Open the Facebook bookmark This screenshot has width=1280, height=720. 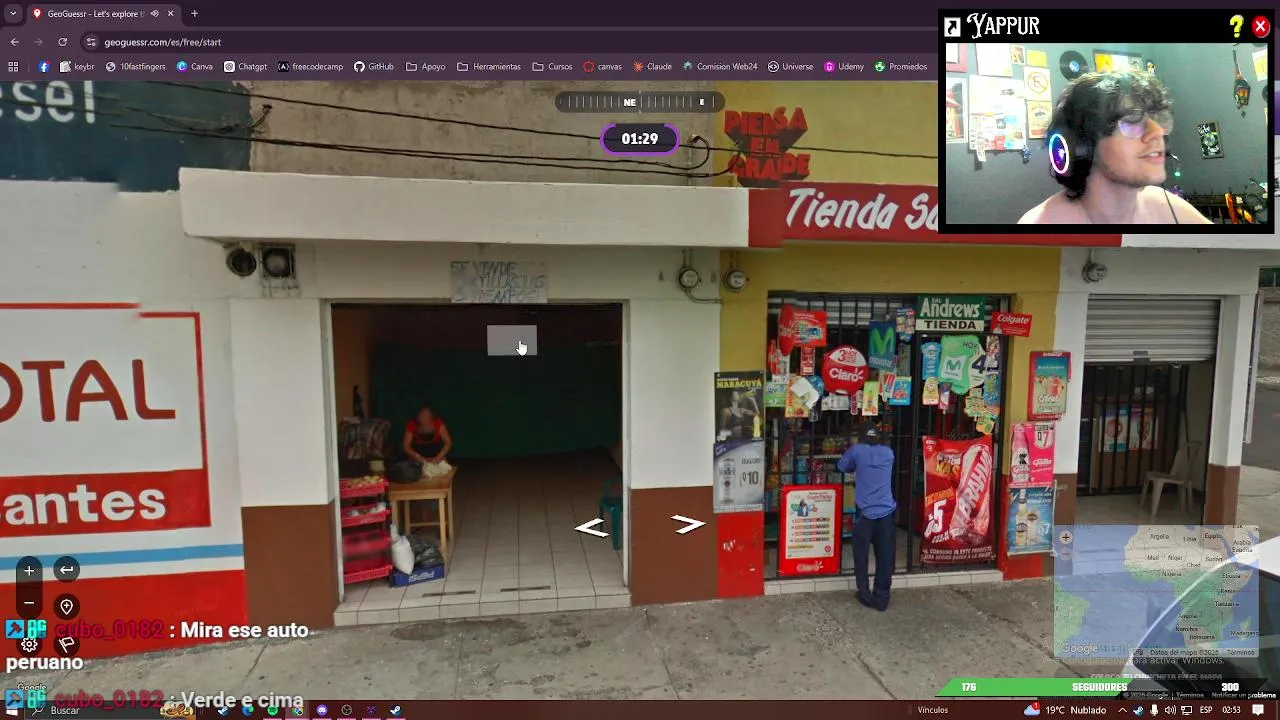pos(44,67)
